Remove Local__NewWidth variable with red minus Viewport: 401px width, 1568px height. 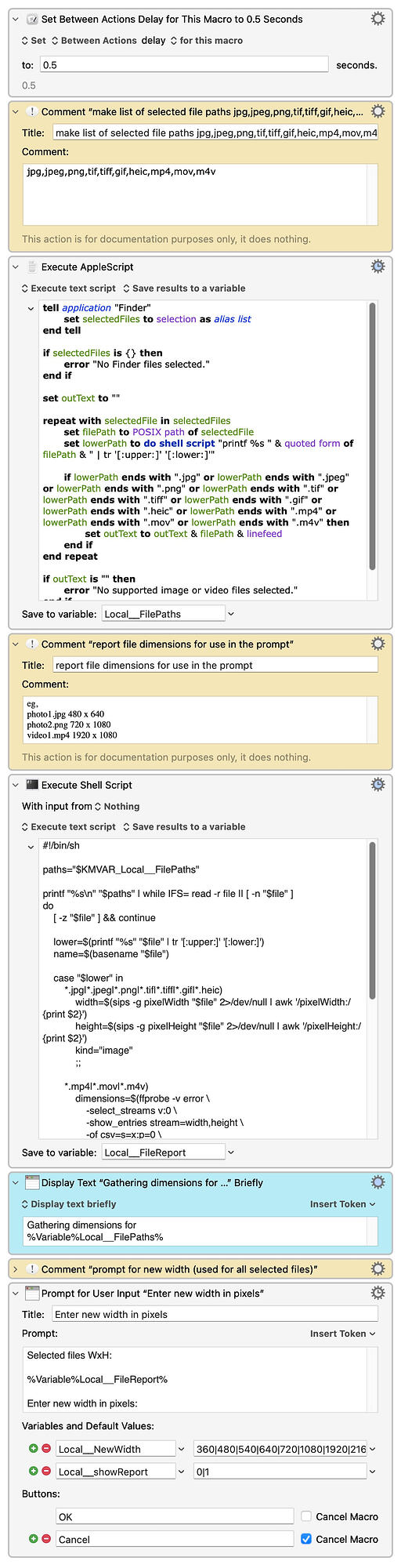coord(46,1450)
